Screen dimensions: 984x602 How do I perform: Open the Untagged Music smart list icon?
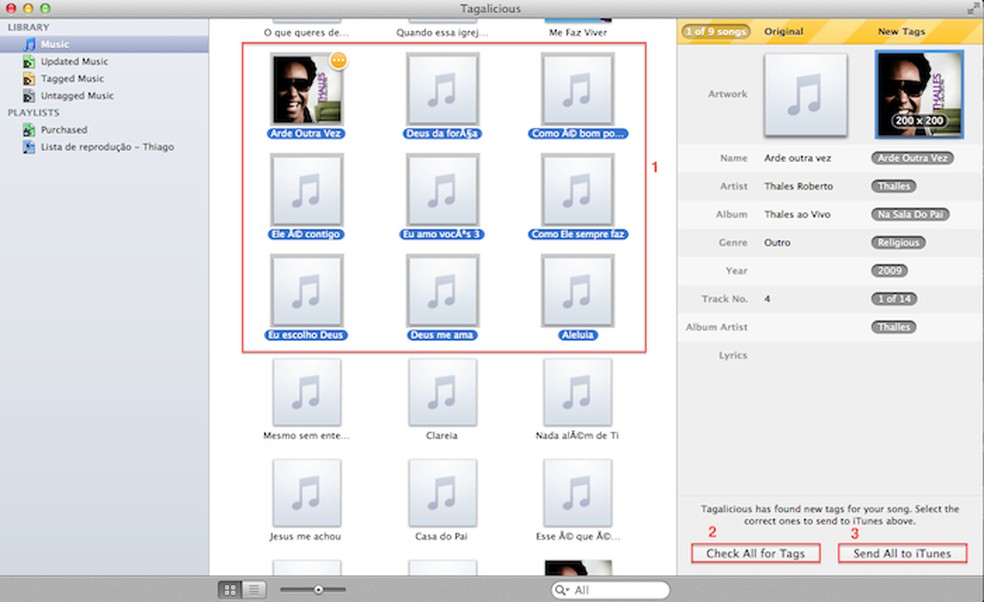[x=29, y=95]
